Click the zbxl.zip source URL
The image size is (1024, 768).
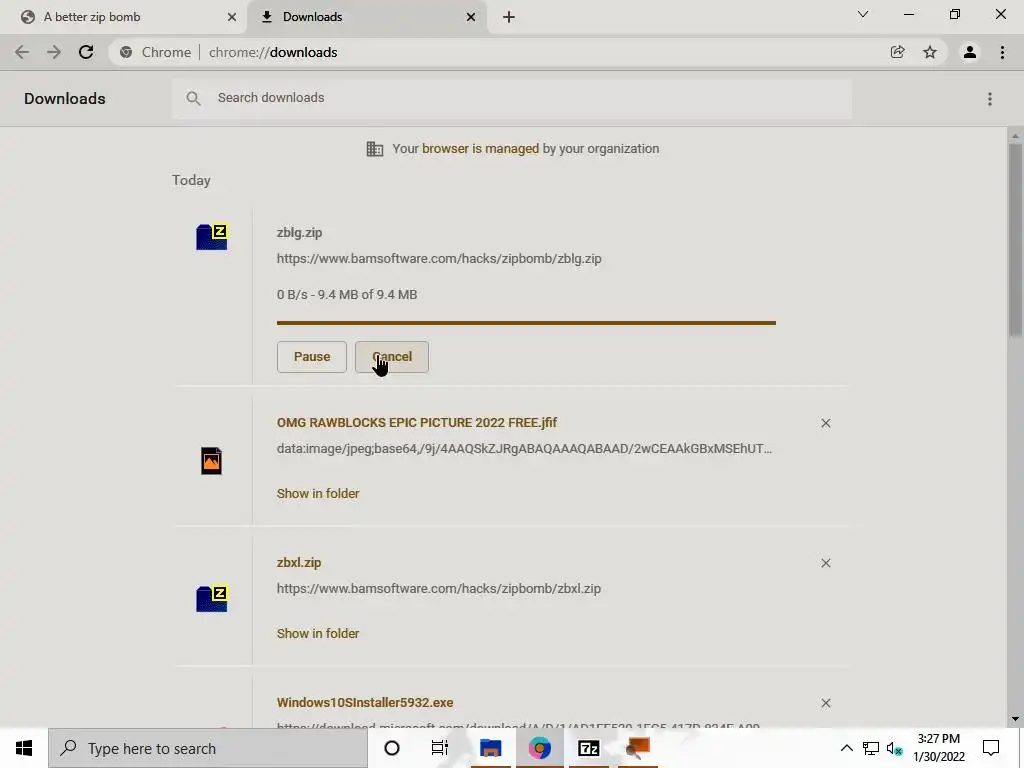pos(439,588)
